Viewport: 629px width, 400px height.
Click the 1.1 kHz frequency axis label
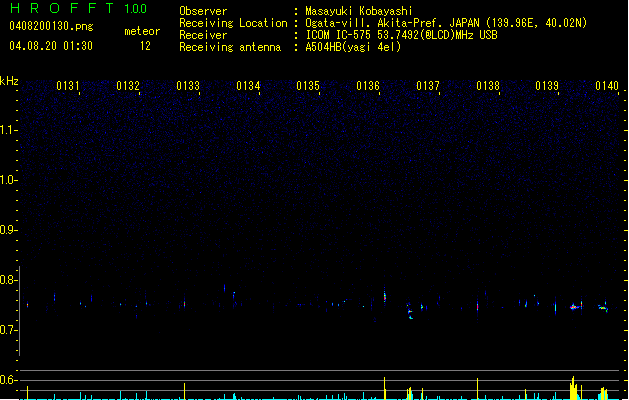point(8,130)
